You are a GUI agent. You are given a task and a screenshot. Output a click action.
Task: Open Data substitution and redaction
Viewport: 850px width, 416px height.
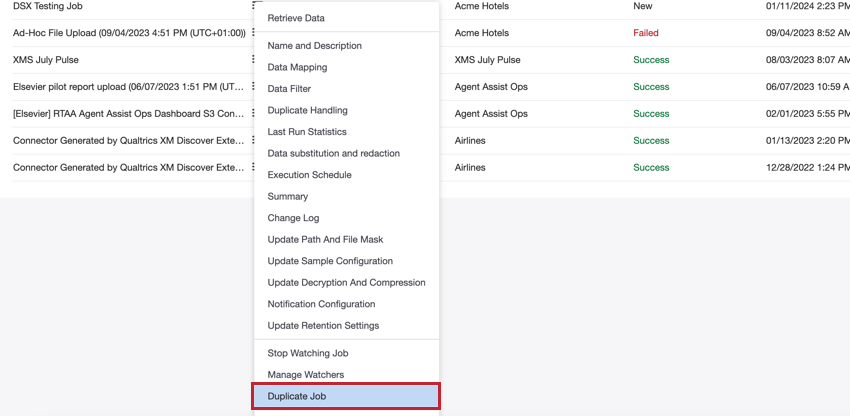pyautogui.click(x=346, y=153)
